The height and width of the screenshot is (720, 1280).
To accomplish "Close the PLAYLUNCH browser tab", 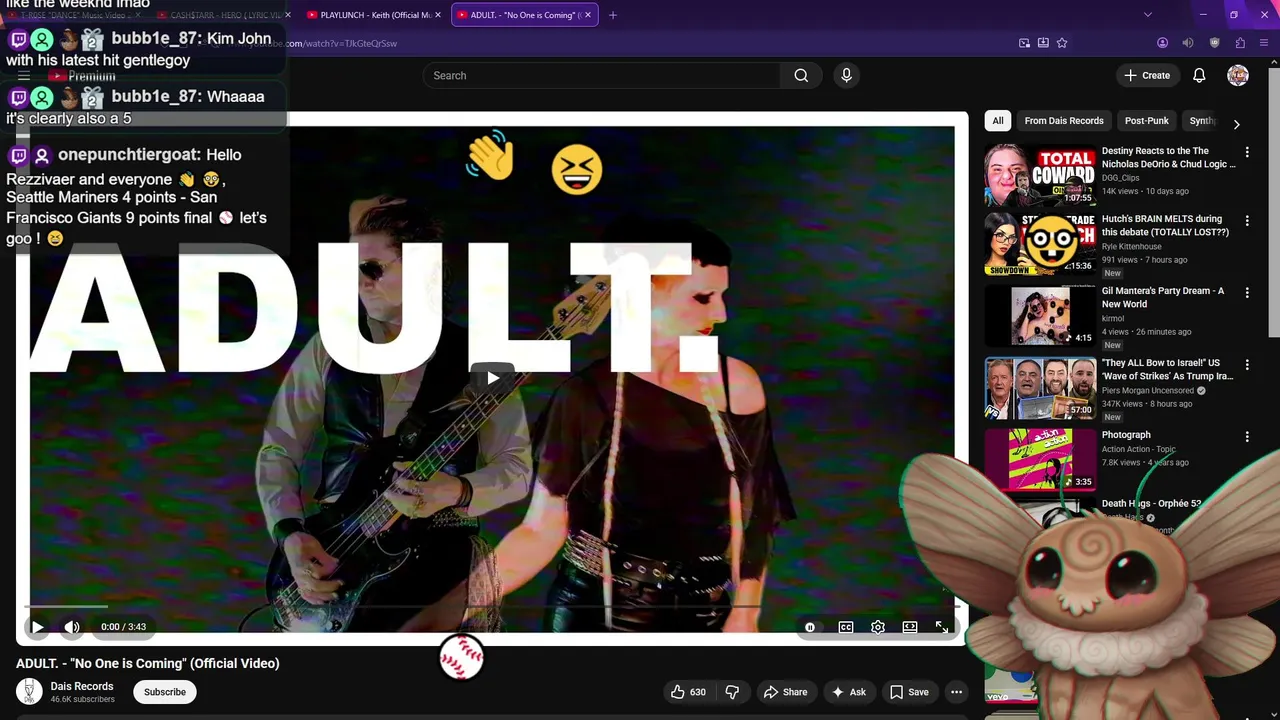I will click(x=438, y=15).
